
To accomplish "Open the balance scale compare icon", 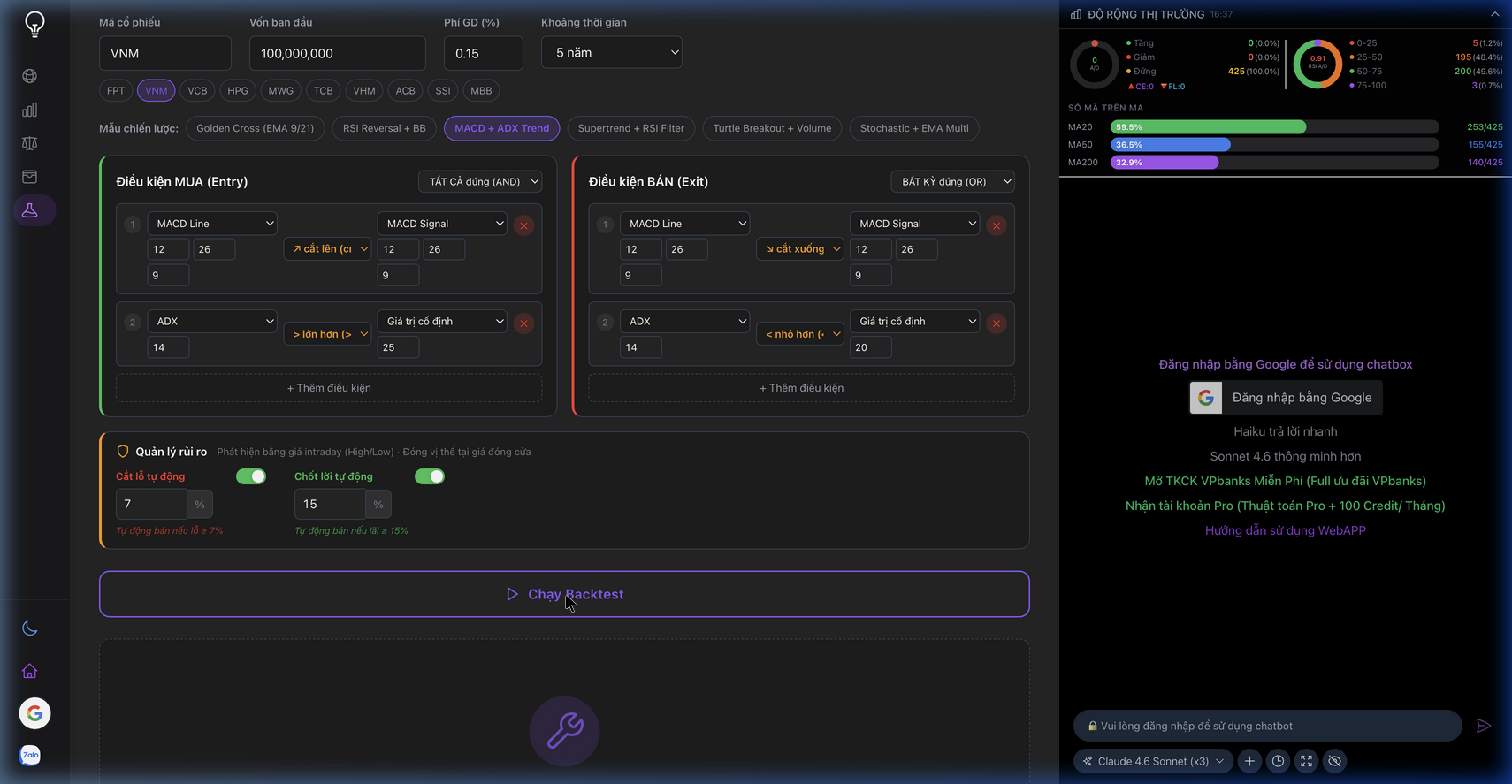I will [30, 143].
